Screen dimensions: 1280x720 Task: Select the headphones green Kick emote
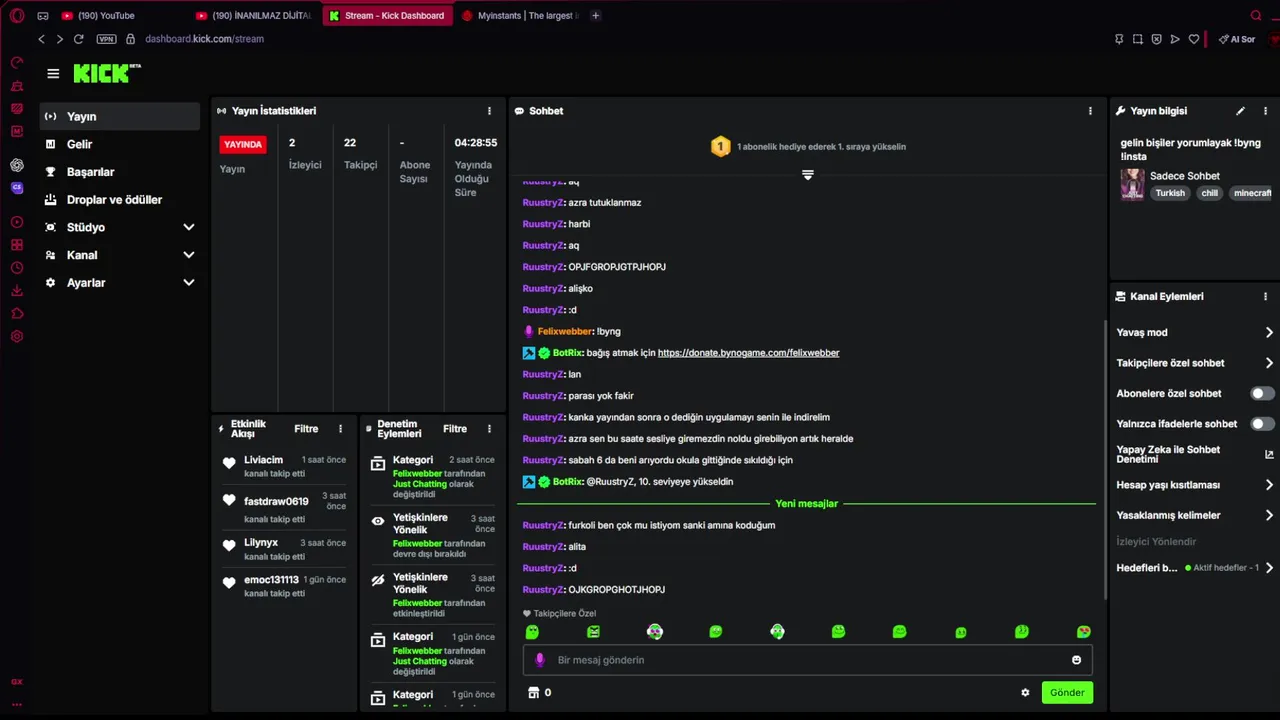[777, 632]
